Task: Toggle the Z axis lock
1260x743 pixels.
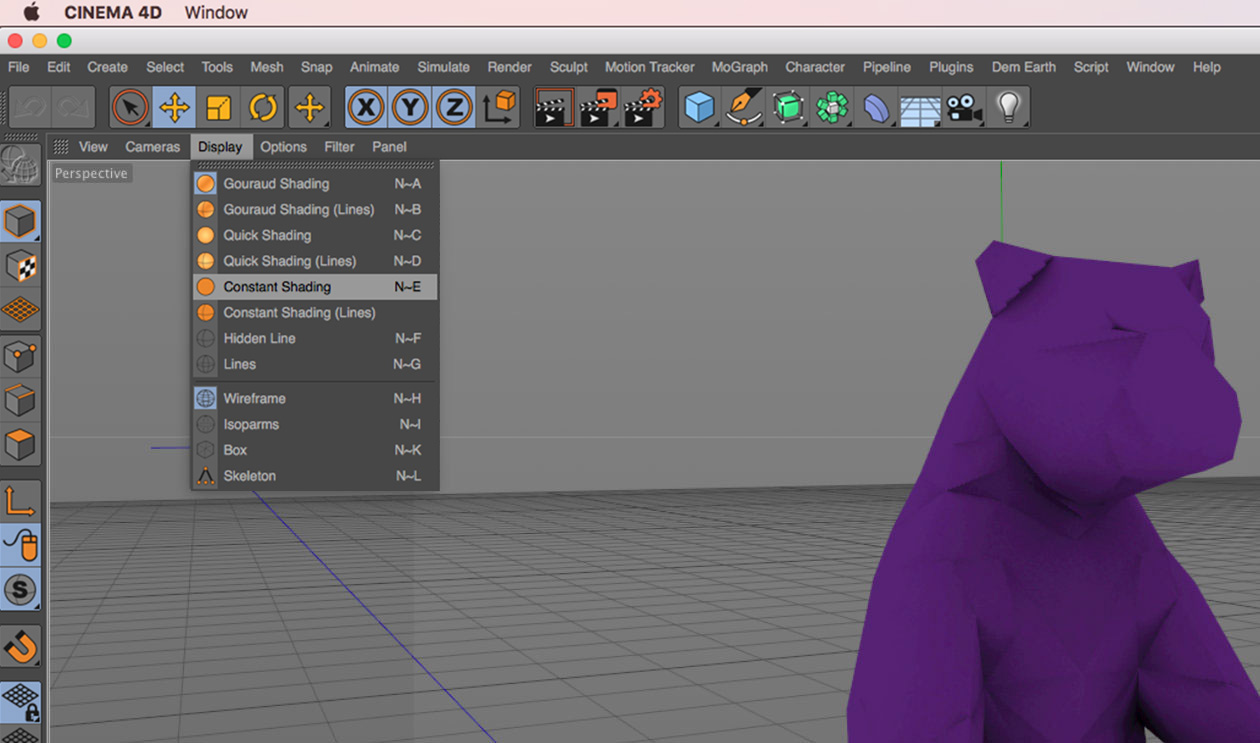Action: [x=454, y=107]
